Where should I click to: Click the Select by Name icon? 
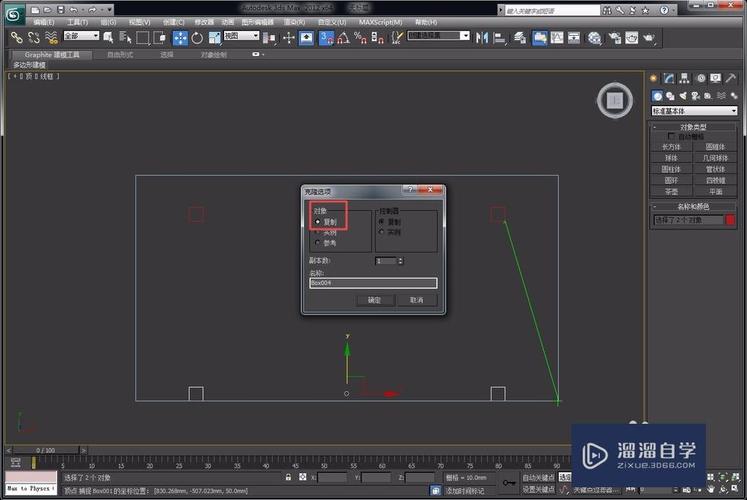point(125,38)
